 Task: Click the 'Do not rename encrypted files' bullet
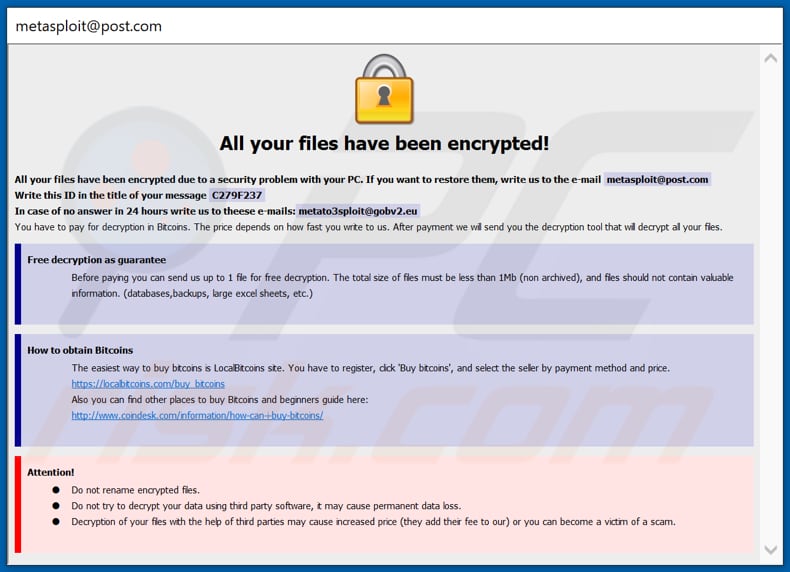click(135, 490)
